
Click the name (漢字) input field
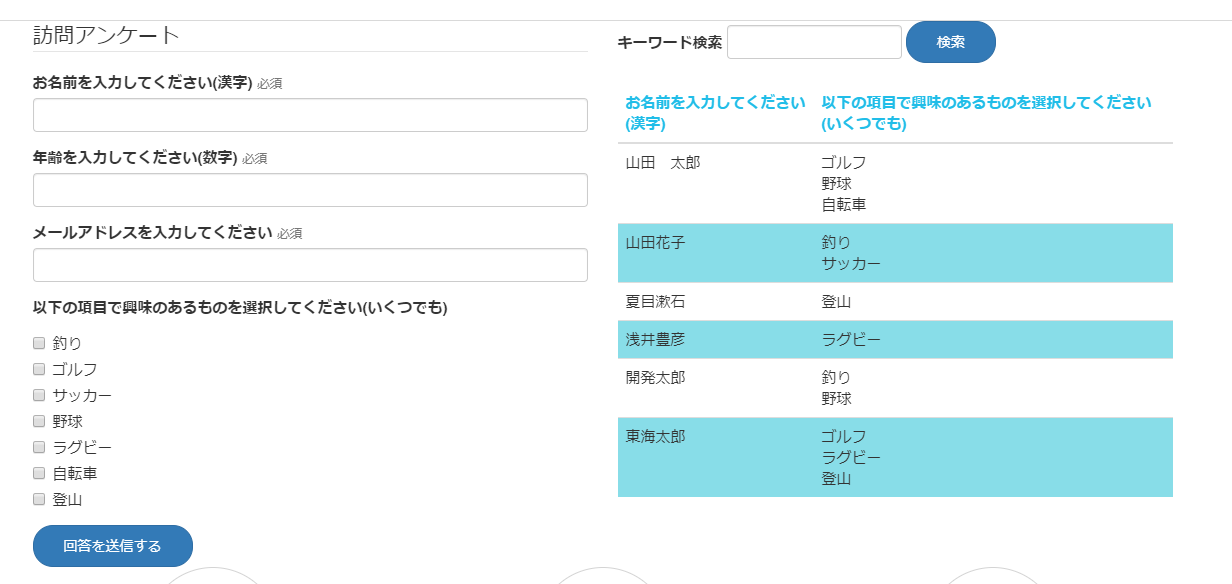[x=310, y=115]
